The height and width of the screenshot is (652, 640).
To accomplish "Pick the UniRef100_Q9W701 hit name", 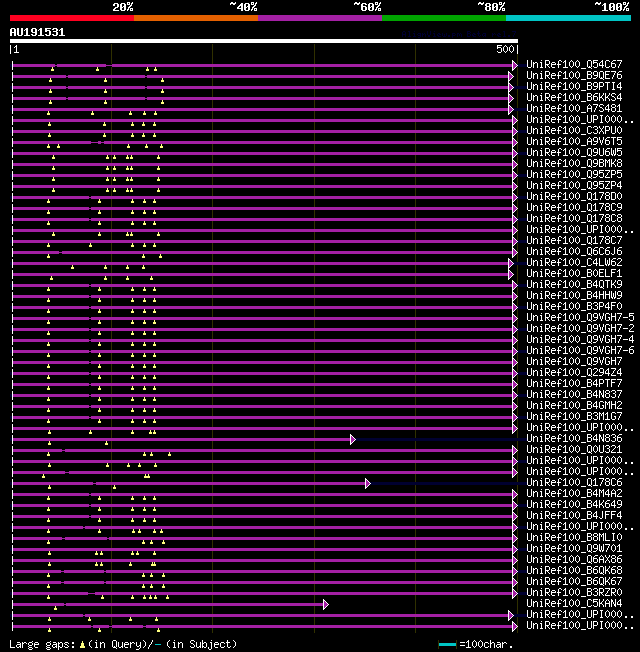I will pos(574,549).
